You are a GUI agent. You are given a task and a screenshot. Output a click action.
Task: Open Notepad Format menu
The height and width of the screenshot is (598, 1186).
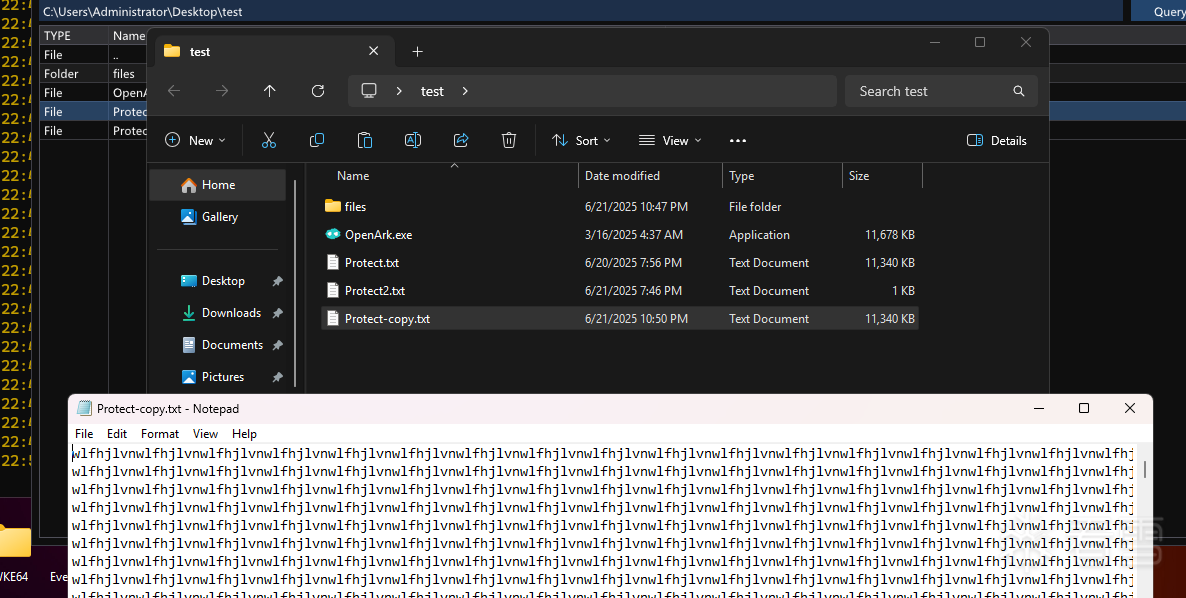click(160, 434)
